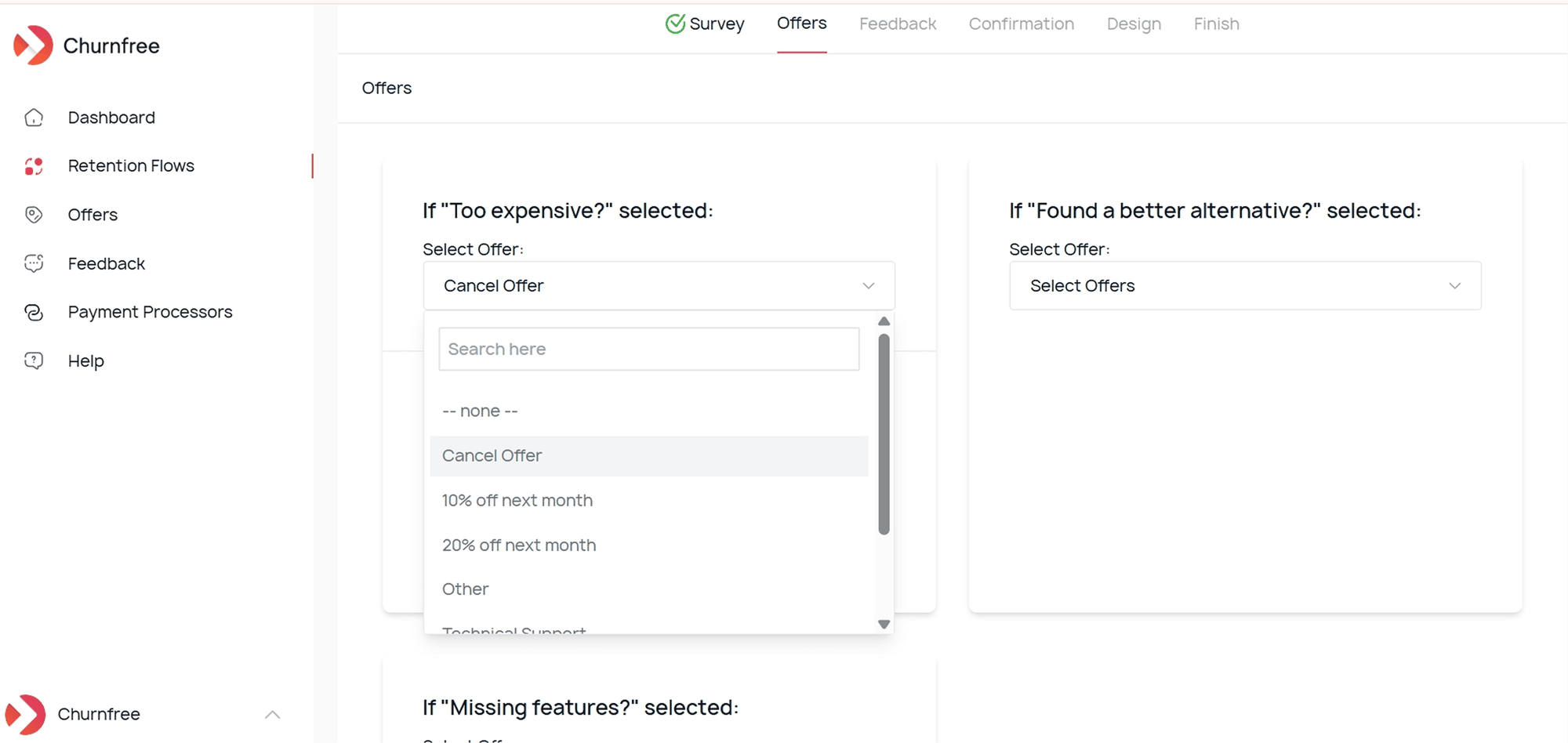Click the green Survey checkmark icon
This screenshot has width=1568, height=743.
pos(675,24)
